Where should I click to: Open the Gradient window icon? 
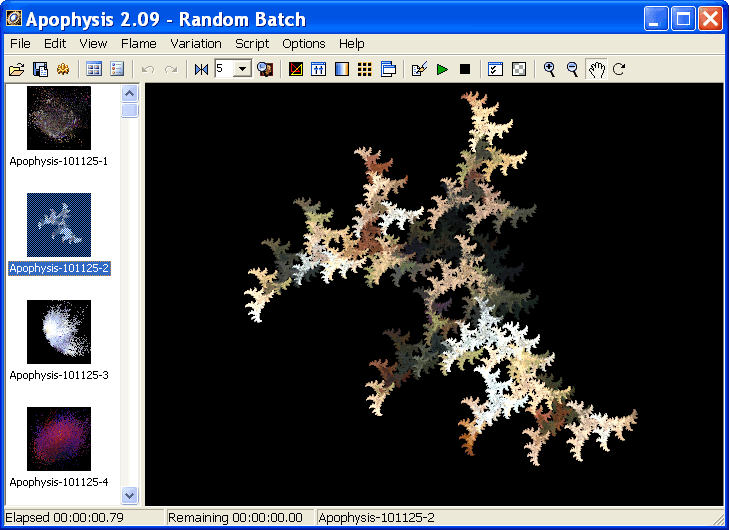342,70
